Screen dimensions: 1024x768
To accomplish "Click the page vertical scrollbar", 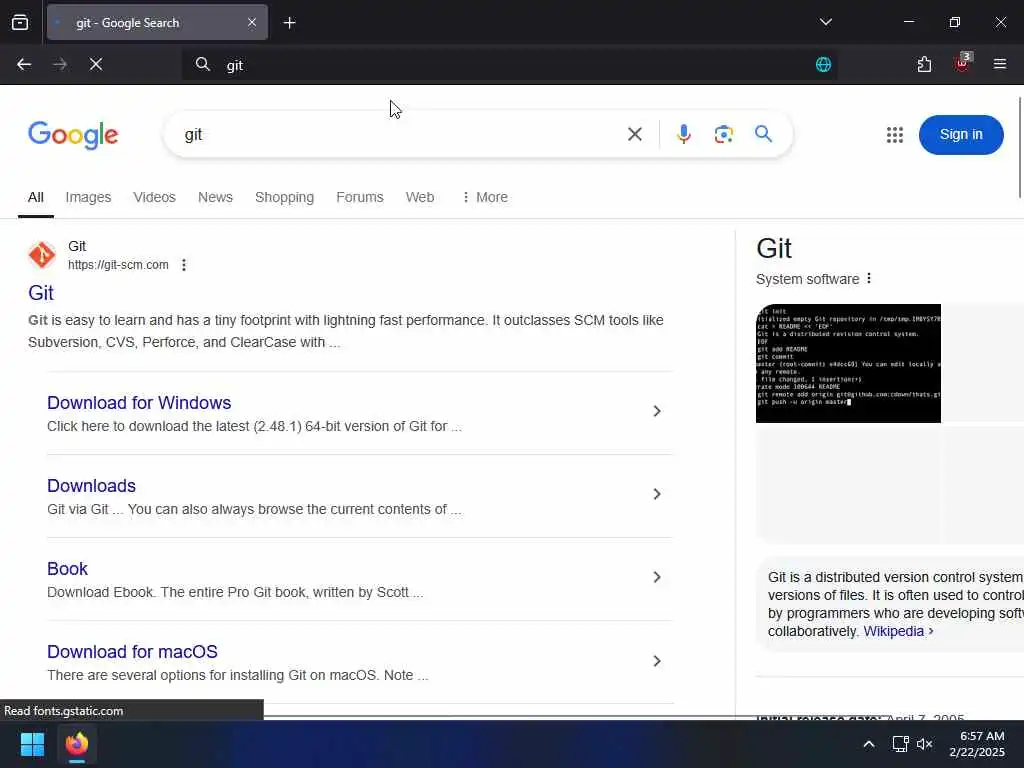I will [1019, 147].
